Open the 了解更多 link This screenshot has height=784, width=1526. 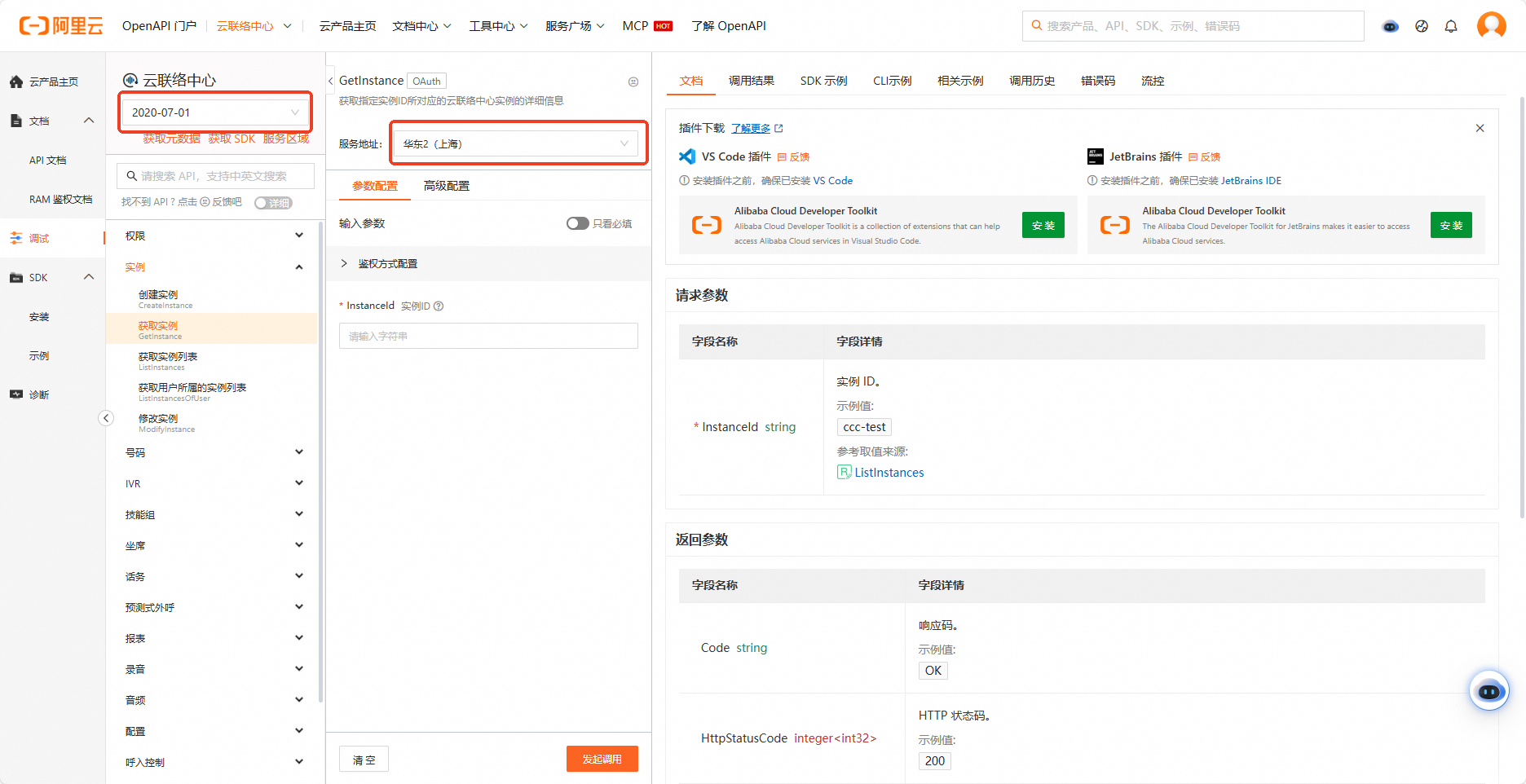(751, 128)
